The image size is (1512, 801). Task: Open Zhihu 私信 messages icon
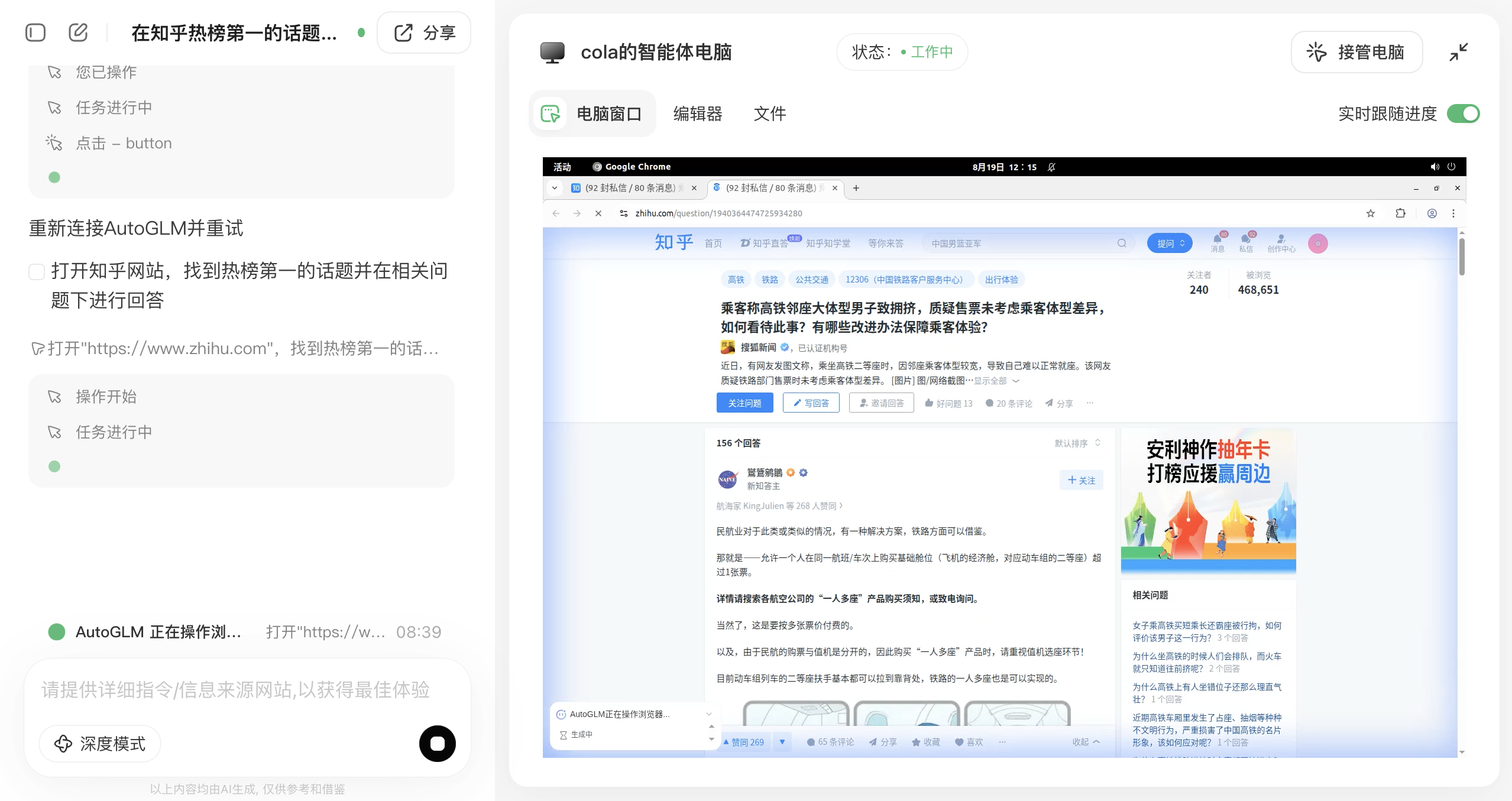coord(1246,241)
